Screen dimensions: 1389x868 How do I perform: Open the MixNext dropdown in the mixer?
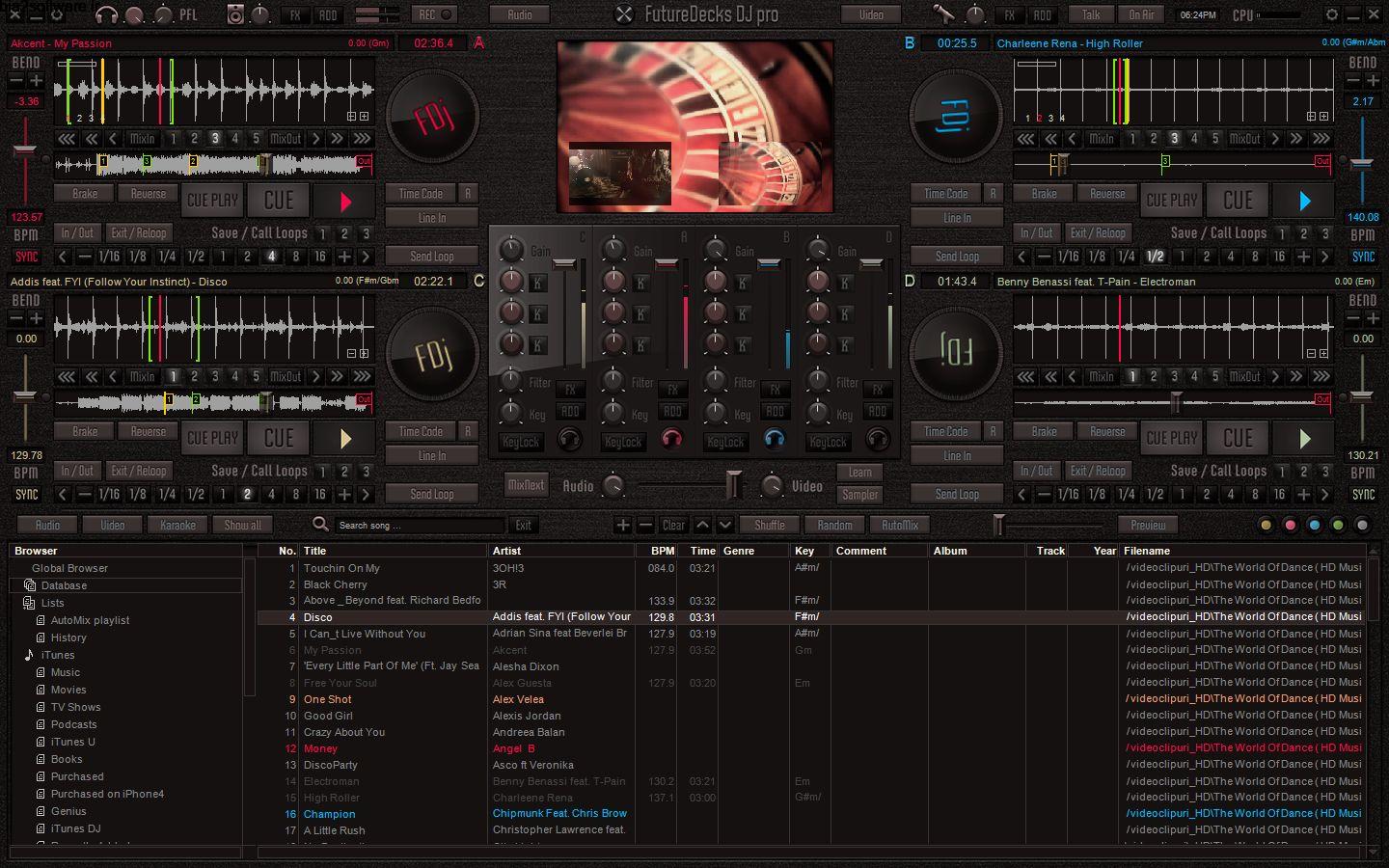point(526,485)
